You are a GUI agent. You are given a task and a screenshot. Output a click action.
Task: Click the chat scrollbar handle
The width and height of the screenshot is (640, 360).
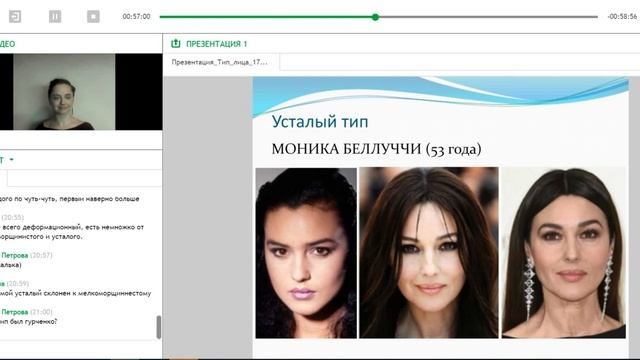point(159,327)
